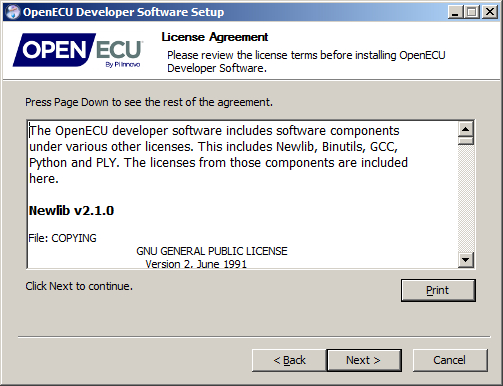Close the setup window
The image size is (503, 386).
(490, 12)
